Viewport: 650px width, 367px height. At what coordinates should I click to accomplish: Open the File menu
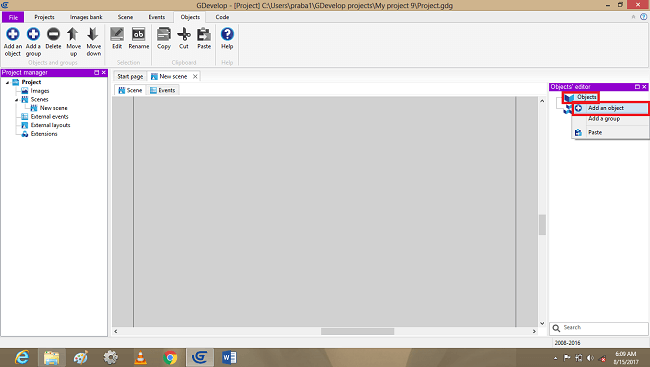pos(13,17)
